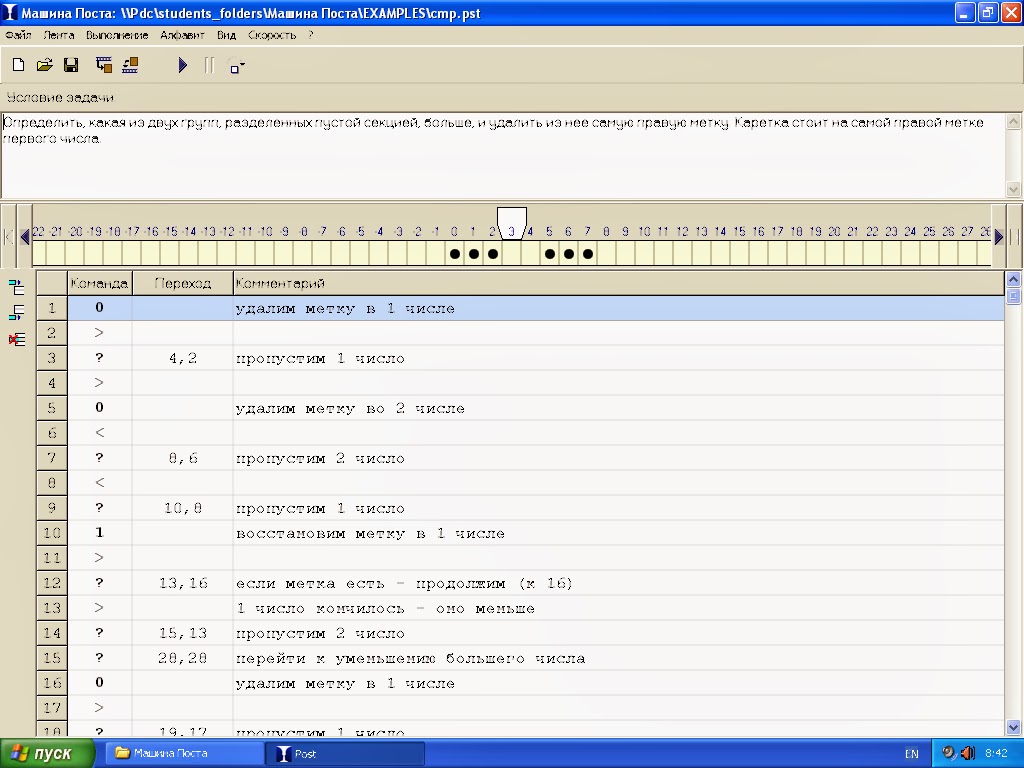Image resolution: width=1024 pixels, height=768 pixels.
Task: Click the Комментарий column header
Action: [618, 283]
